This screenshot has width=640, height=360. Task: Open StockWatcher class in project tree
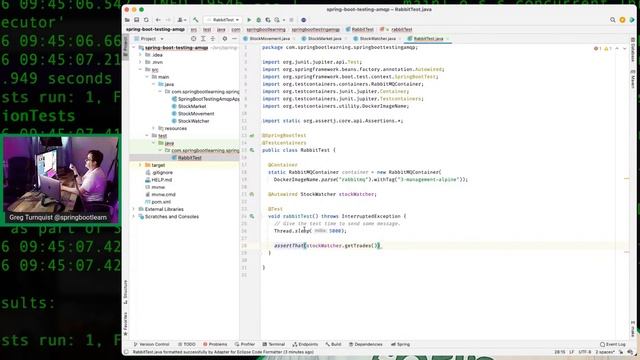click(190, 121)
